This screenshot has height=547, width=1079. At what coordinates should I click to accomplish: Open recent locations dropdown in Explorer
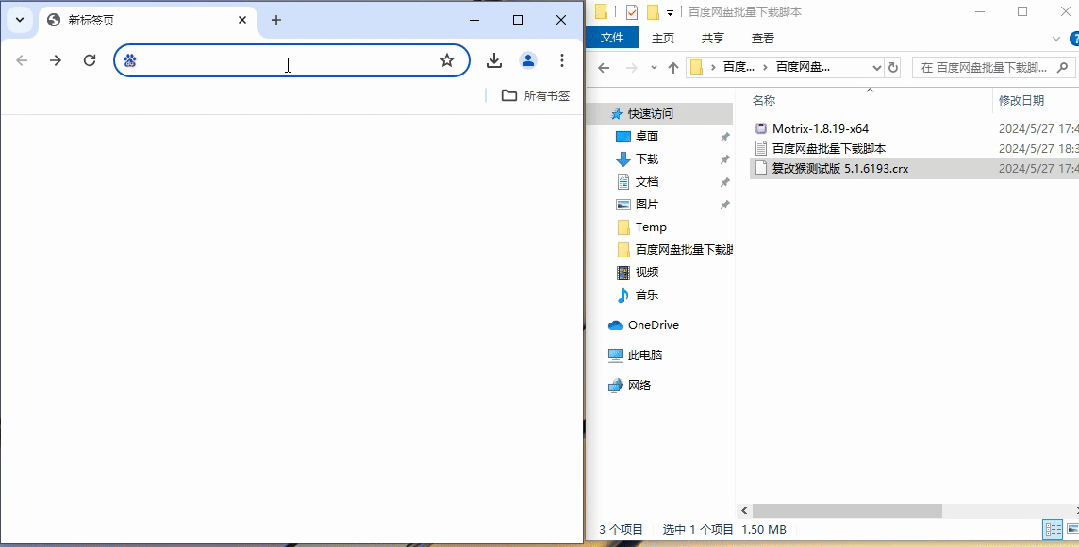(x=654, y=67)
